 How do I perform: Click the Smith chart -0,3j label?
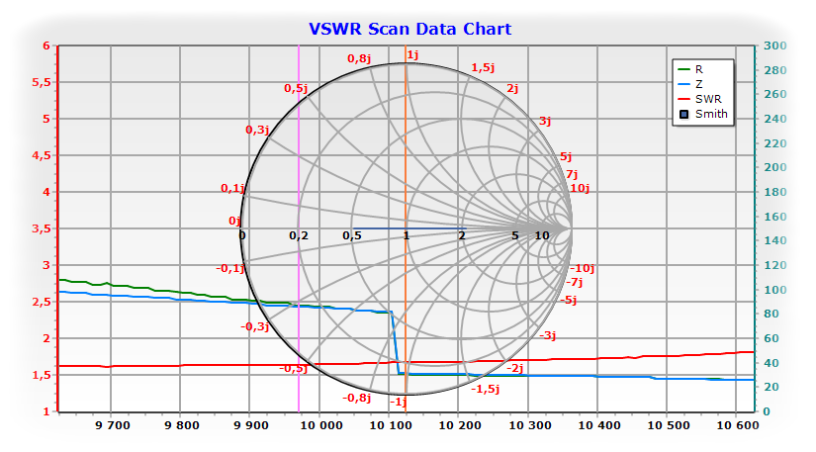point(254,327)
